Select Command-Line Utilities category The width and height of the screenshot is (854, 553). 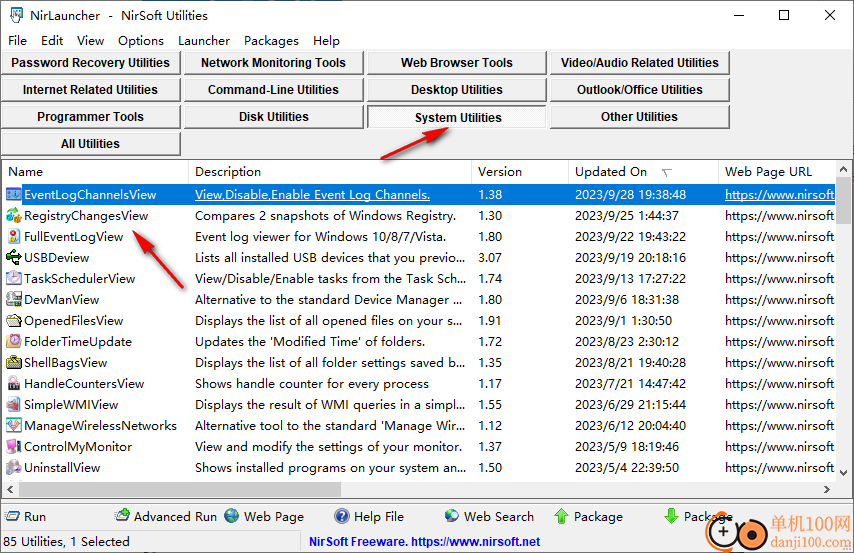273,90
